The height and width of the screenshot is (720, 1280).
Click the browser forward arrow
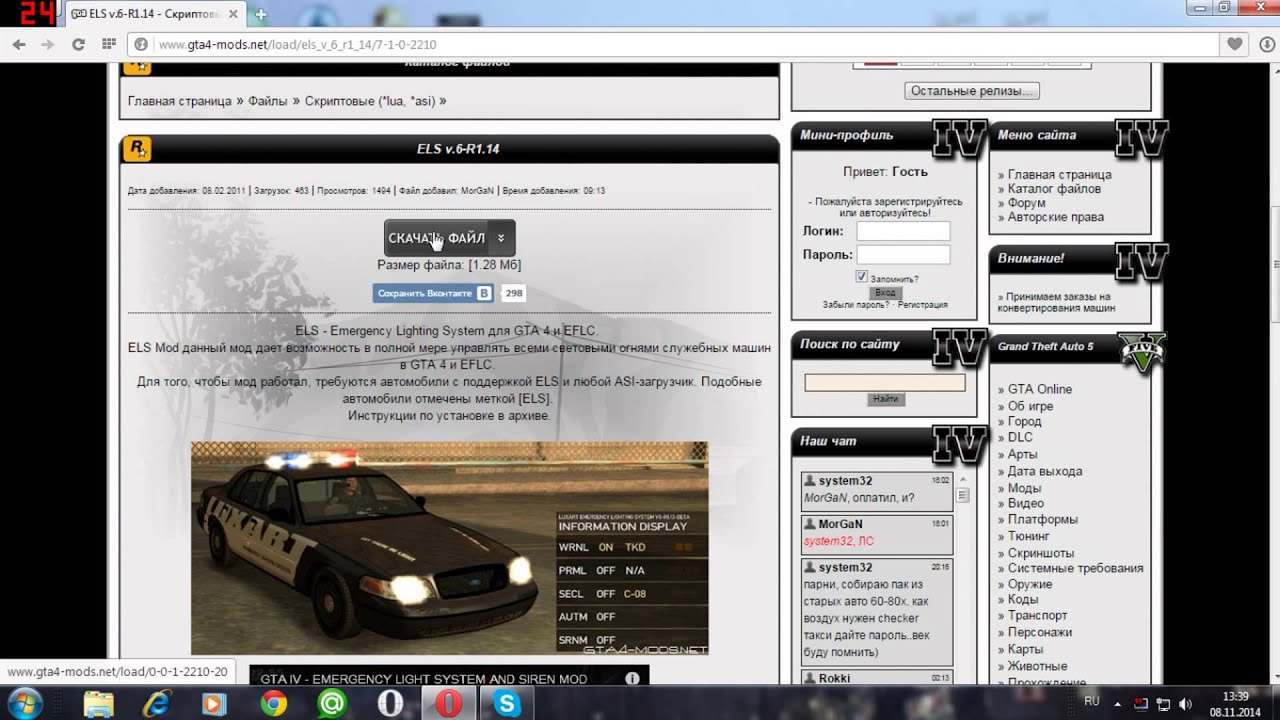(x=47, y=44)
